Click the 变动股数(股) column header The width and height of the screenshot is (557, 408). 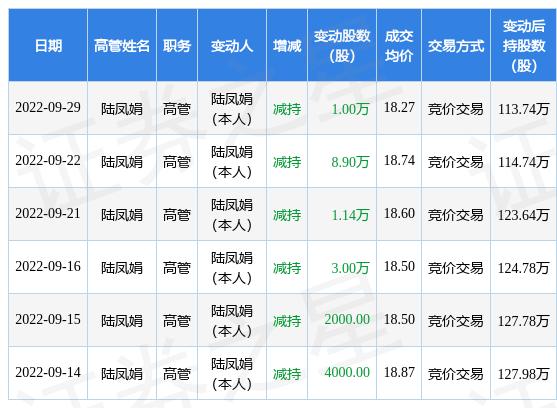pyautogui.click(x=342, y=46)
